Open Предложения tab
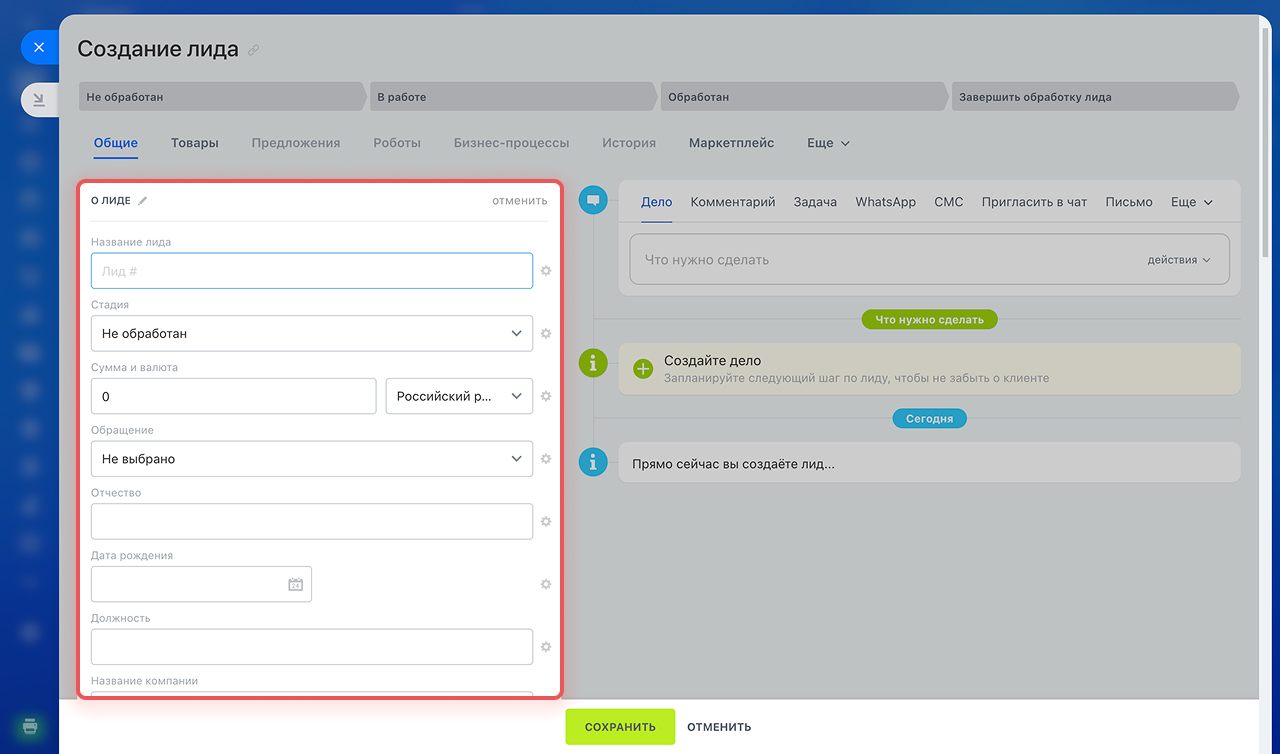Viewport: 1280px width, 754px height. [296, 143]
